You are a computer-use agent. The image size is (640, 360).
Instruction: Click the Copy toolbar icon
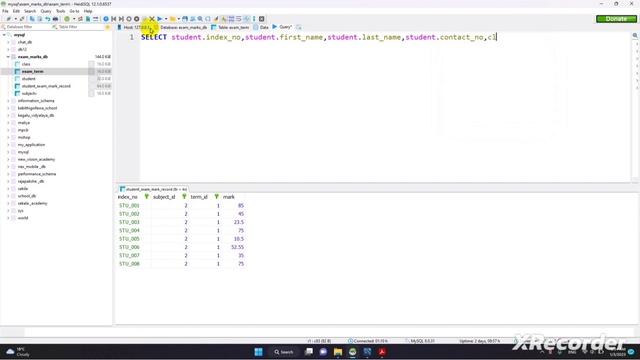tap(32, 19)
